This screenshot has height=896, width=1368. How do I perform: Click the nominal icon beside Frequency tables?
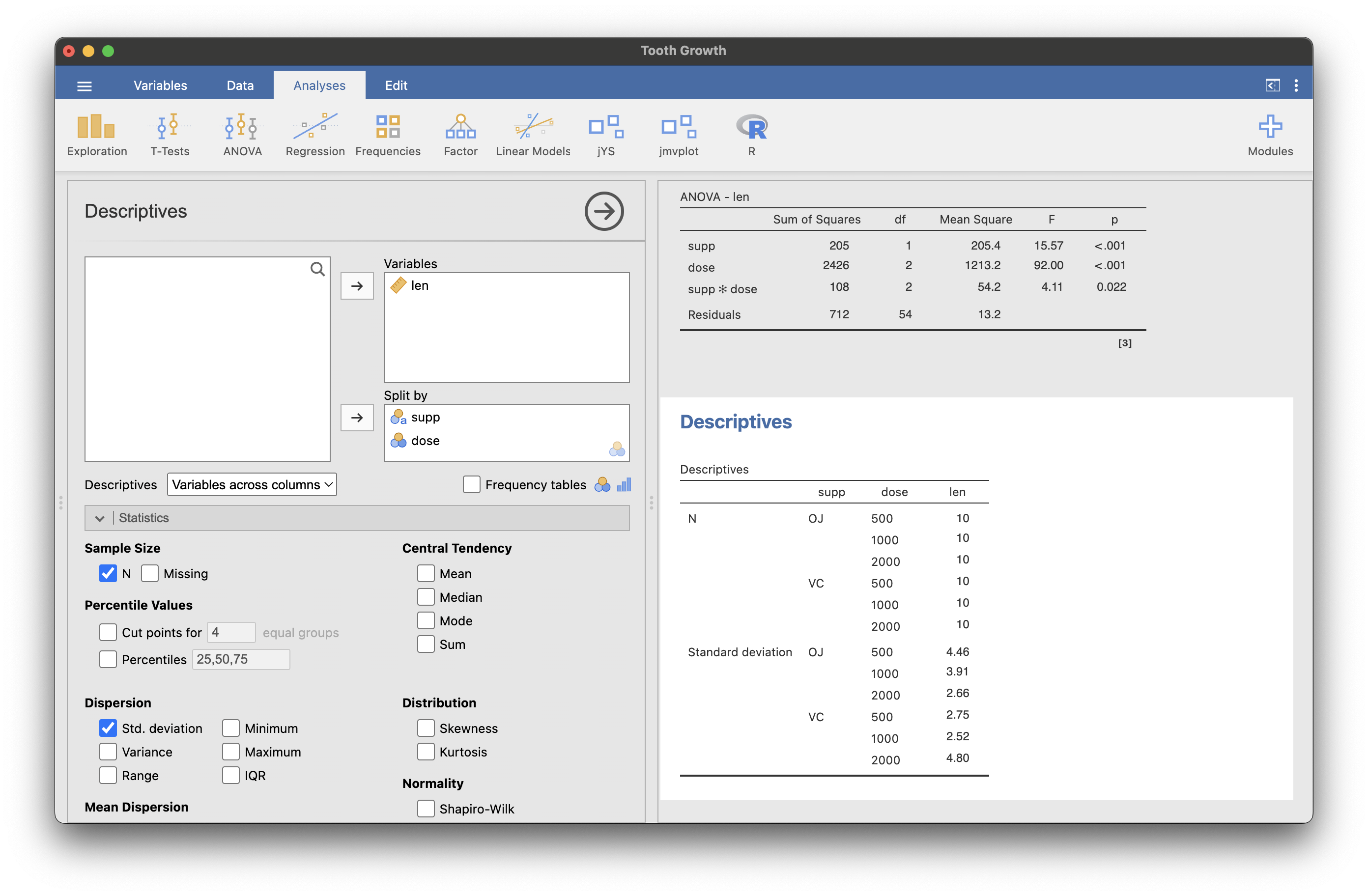coord(602,484)
